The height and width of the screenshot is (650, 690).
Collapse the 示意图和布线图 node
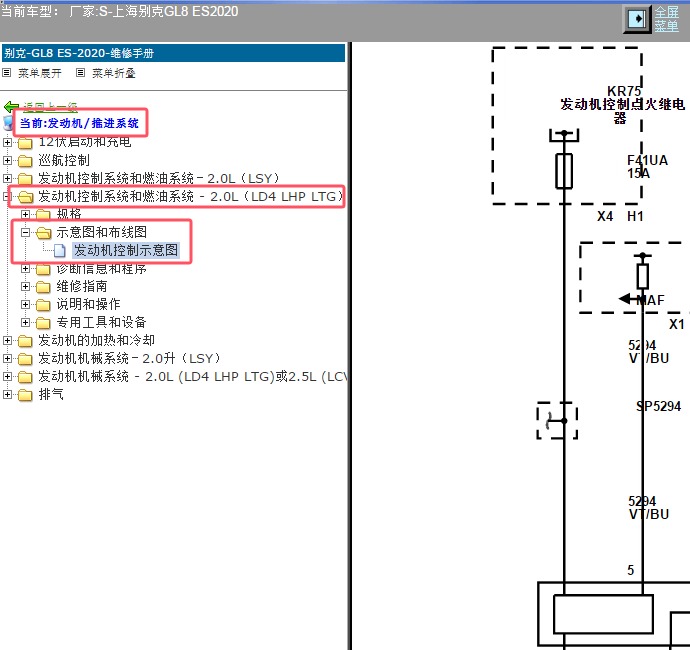(x=27, y=232)
